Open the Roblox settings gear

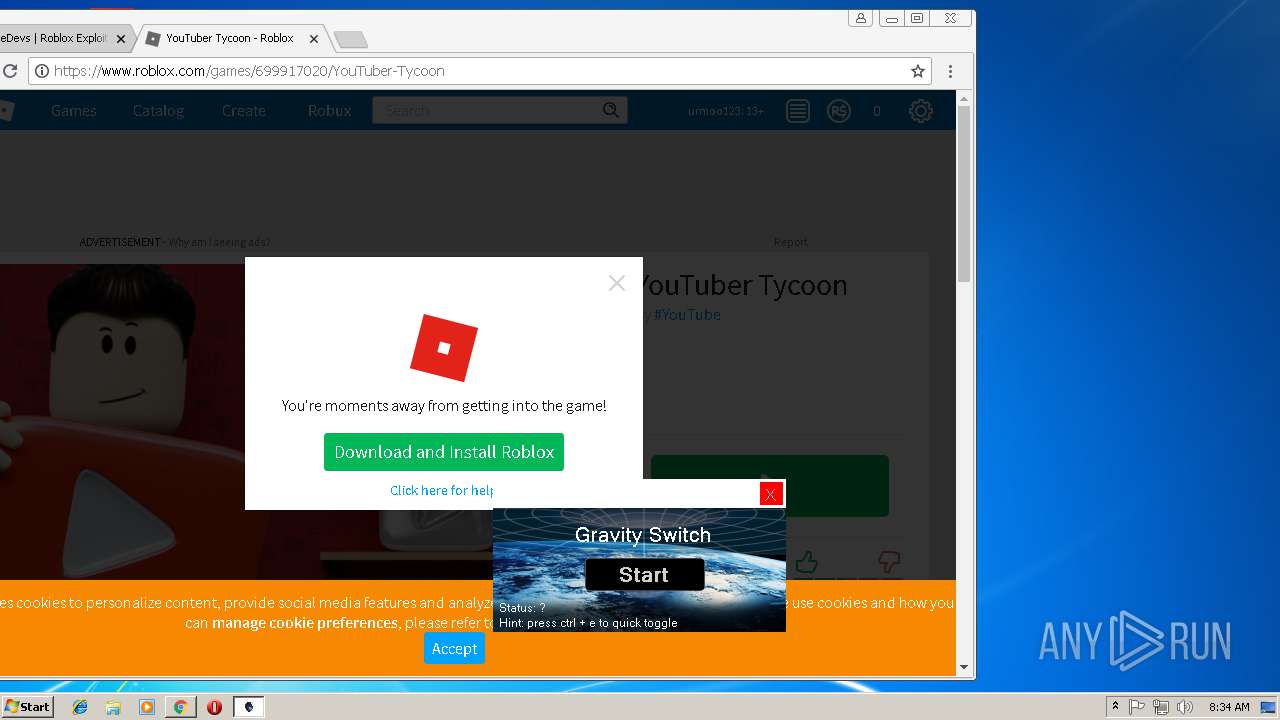tap(921, 111)
